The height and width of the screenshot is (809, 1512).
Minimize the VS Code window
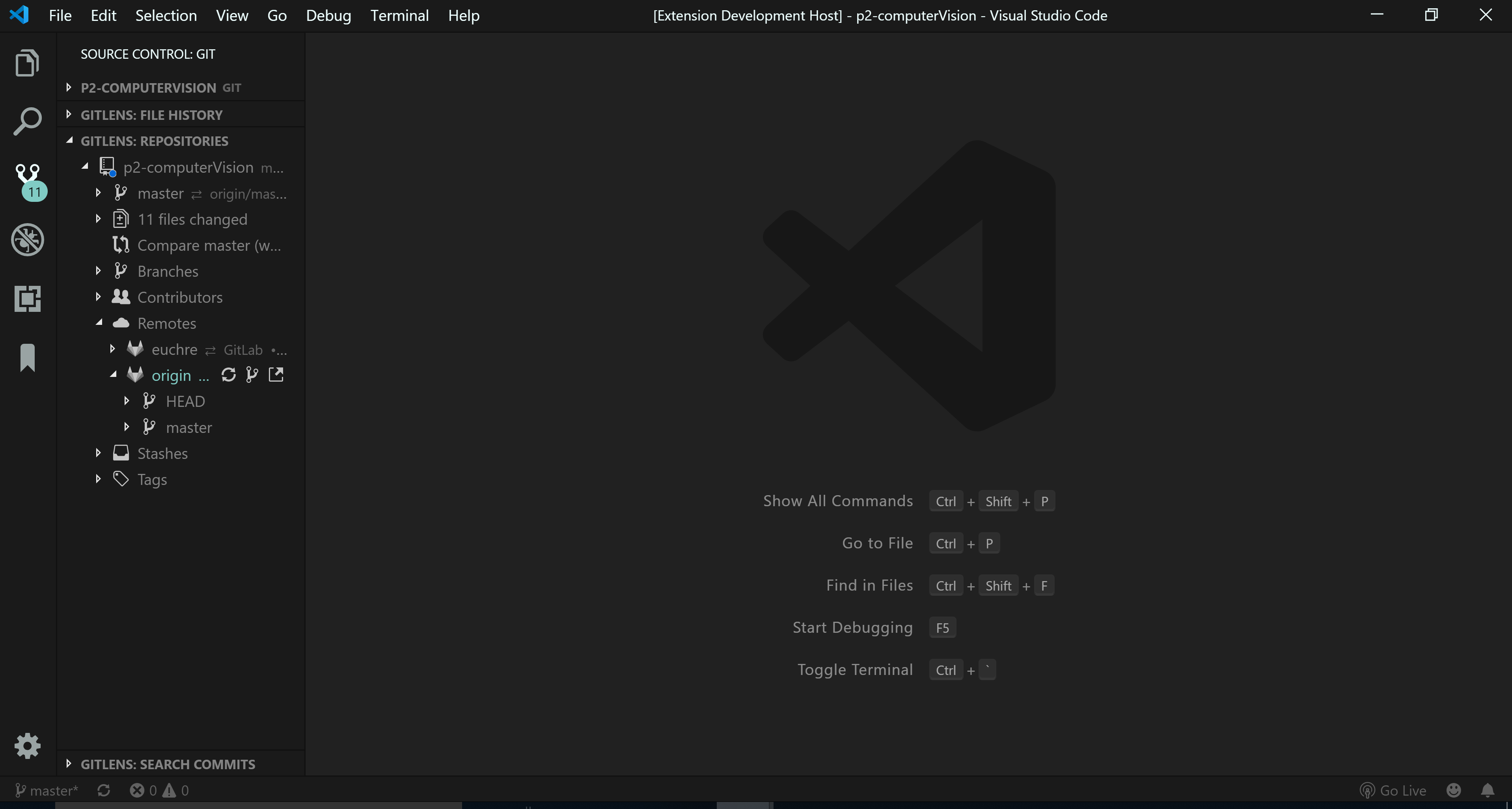[1377, 15]
